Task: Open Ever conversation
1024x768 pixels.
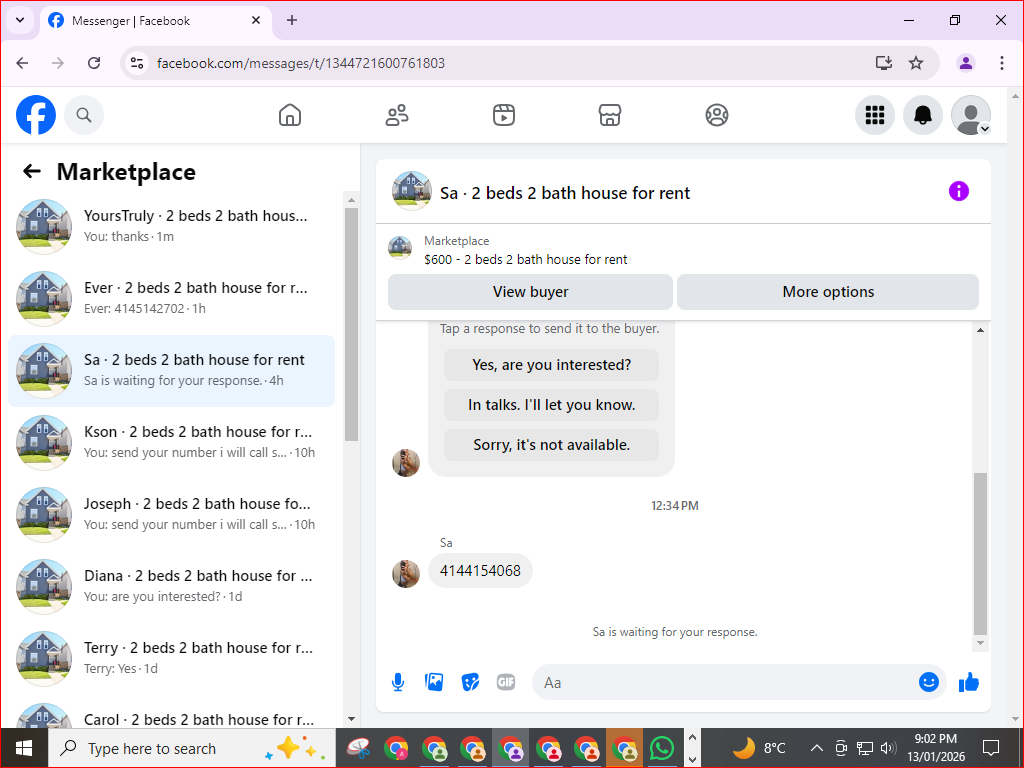Action: click(172, 298)
